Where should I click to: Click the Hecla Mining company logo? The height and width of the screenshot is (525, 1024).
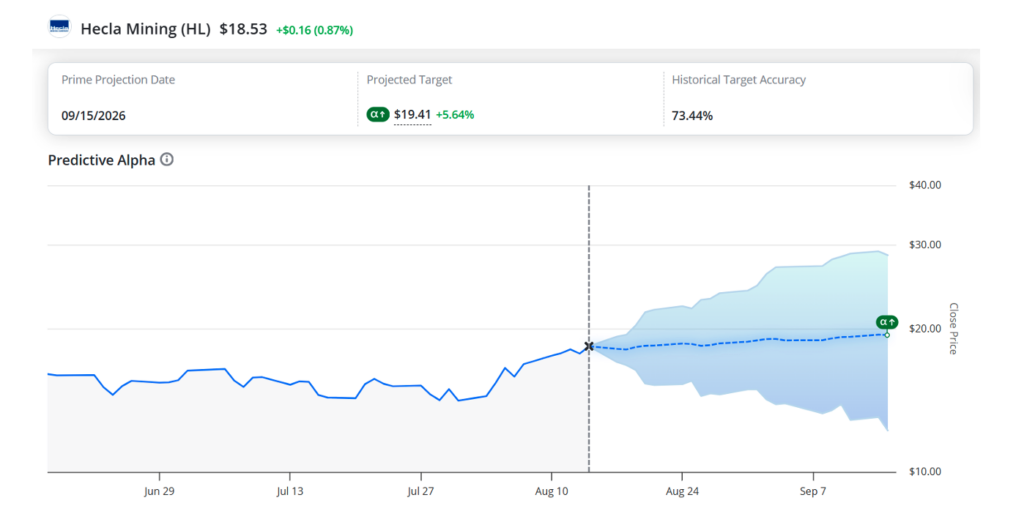(59, 27)
